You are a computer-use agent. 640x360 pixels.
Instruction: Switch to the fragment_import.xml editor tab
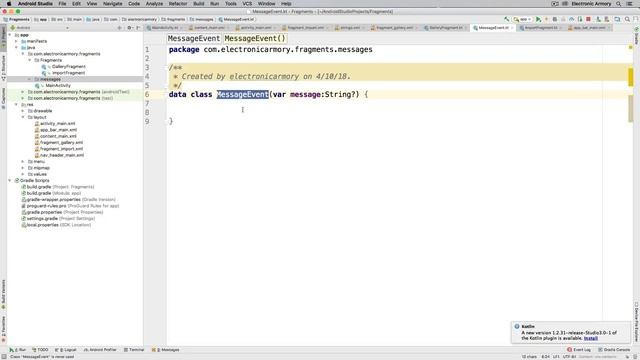click(x=305, y=28)
